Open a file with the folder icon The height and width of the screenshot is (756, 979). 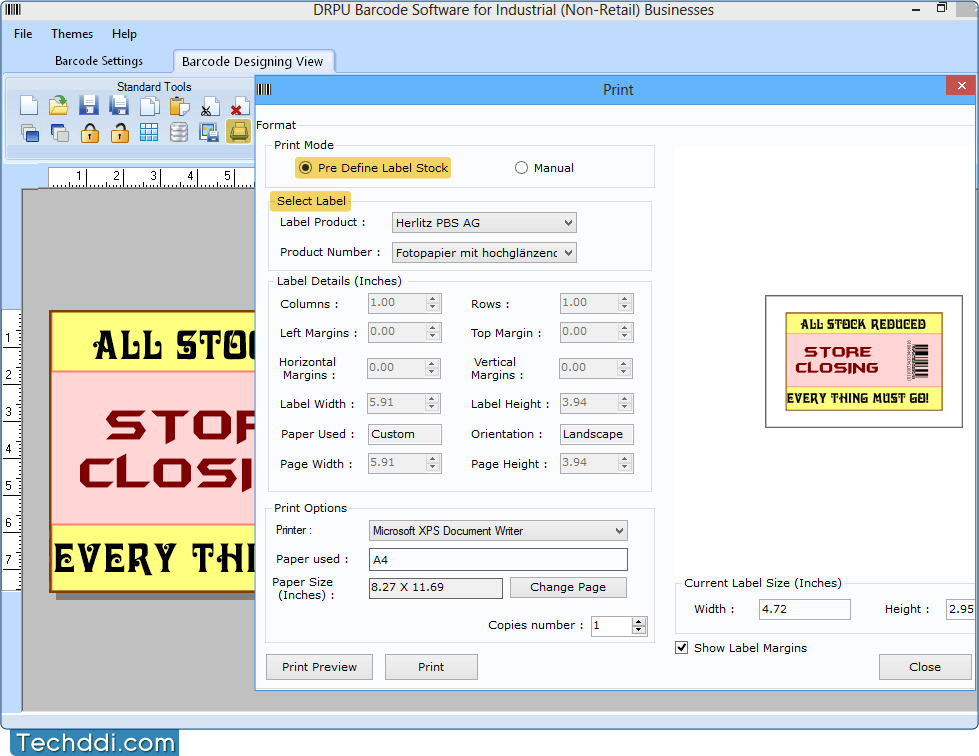59,106
